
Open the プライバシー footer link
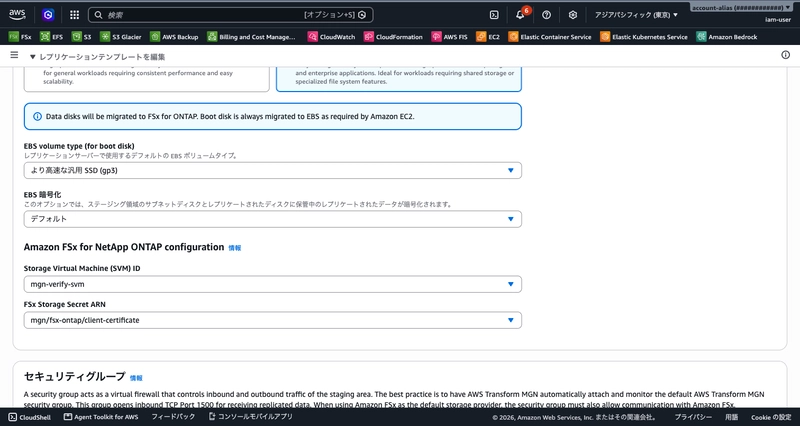click(x=693, y=417)
